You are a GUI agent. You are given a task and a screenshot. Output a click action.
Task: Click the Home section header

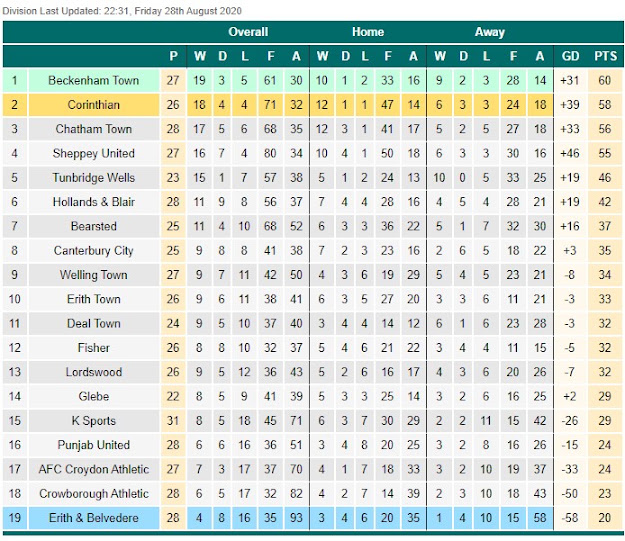tap(368, 32)
